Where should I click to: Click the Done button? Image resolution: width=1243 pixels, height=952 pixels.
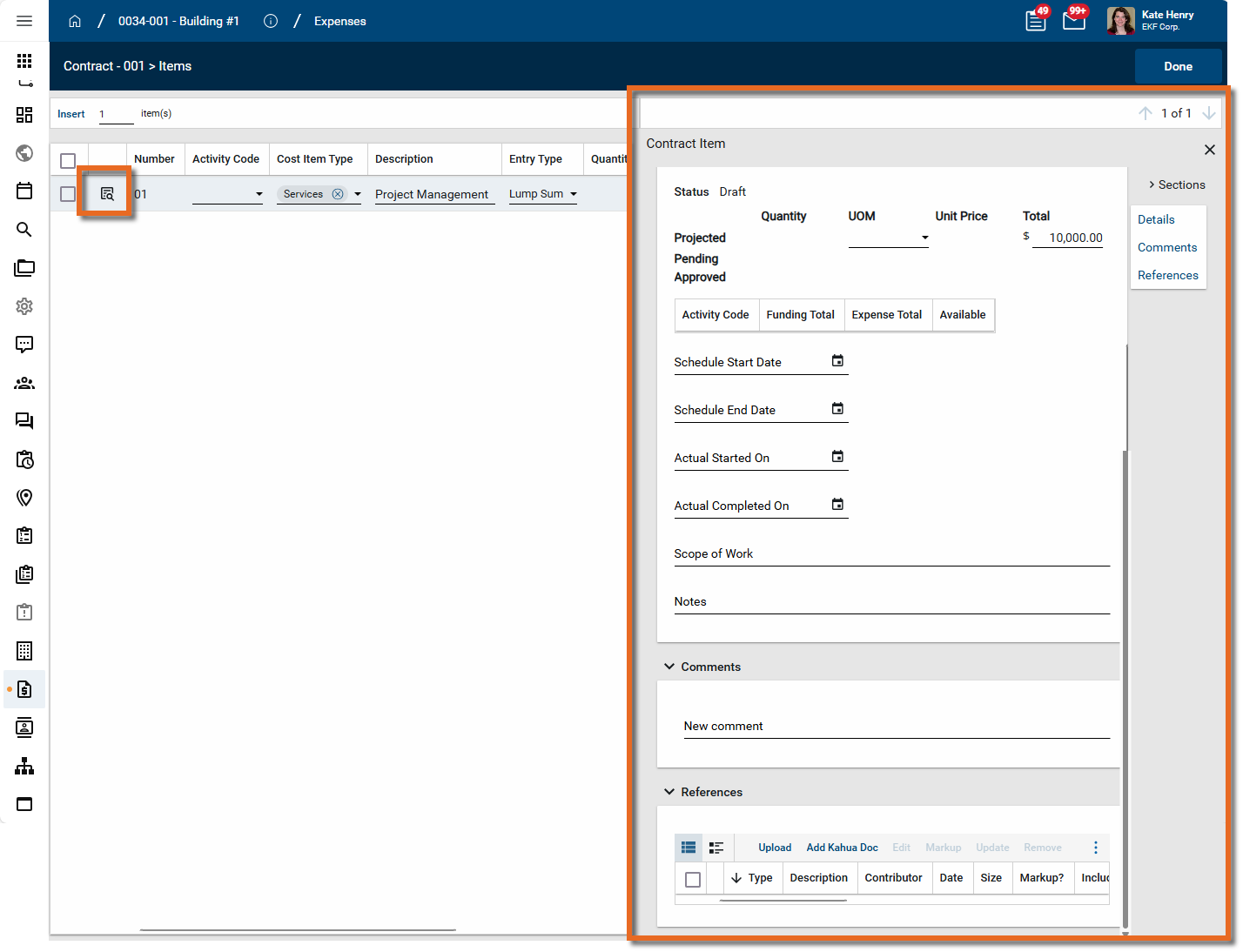pyautogui.click(x=1178, y=66)
